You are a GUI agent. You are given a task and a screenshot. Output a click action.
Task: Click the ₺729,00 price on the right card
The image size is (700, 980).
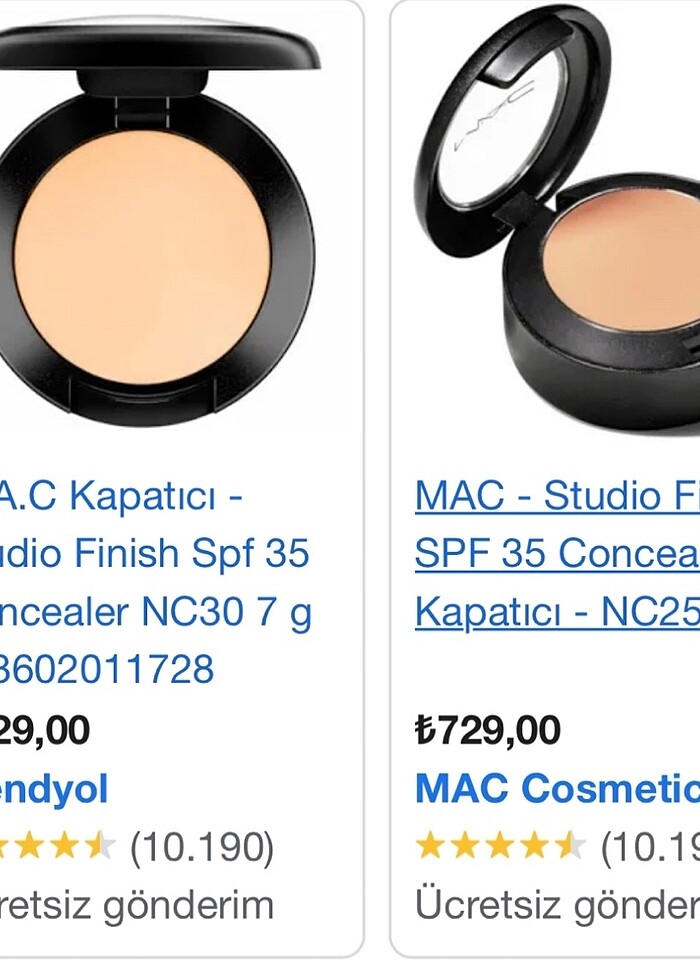[488, 730]
